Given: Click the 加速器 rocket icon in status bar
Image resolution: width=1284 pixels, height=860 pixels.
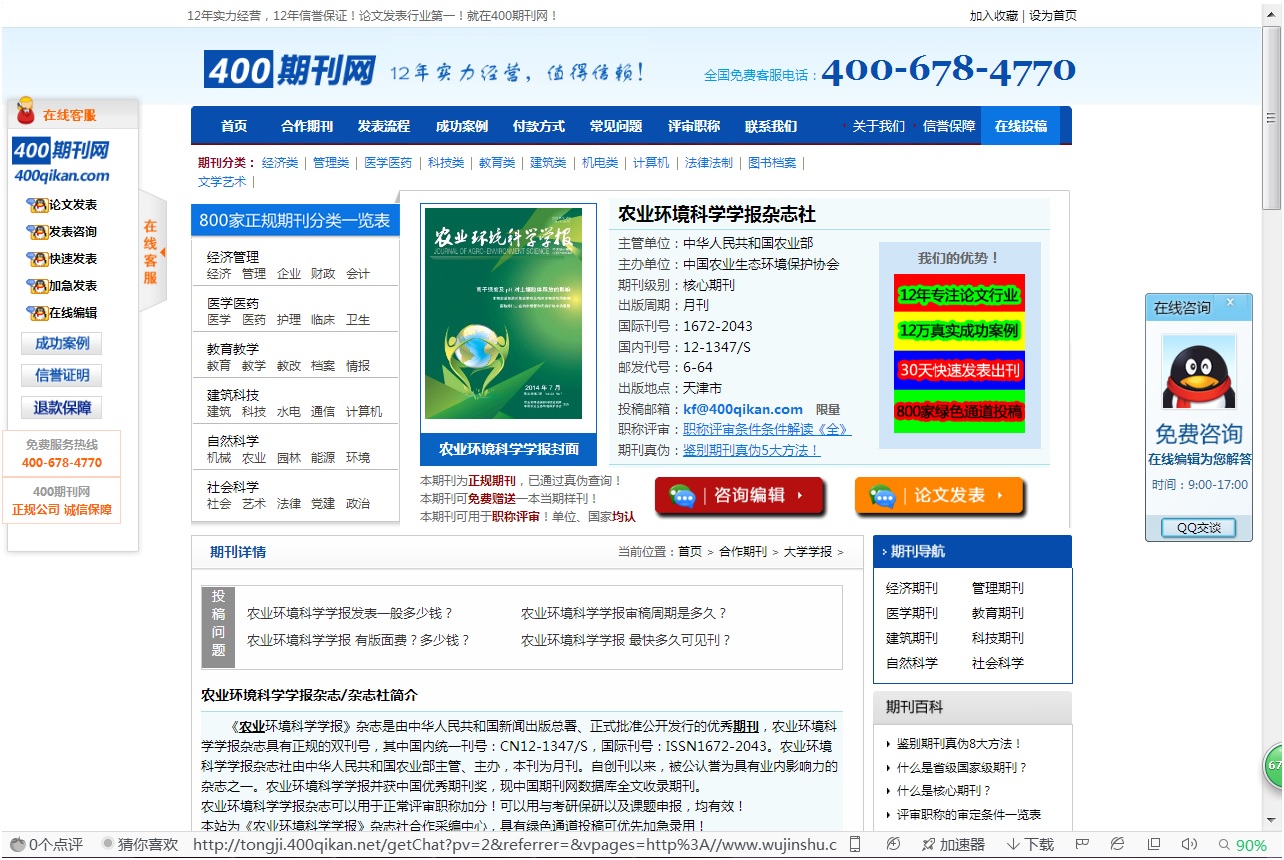Looking at the screenshot, I should click(928, 845).
